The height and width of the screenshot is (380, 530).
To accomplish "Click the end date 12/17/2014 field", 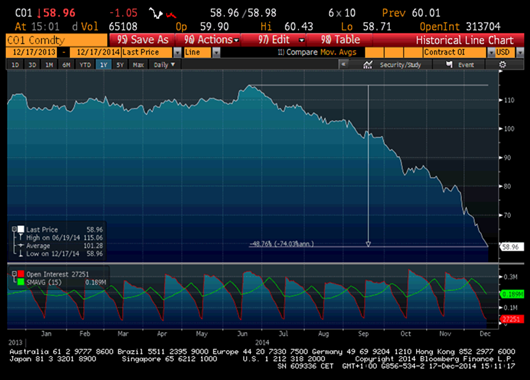I will point(96,52).
